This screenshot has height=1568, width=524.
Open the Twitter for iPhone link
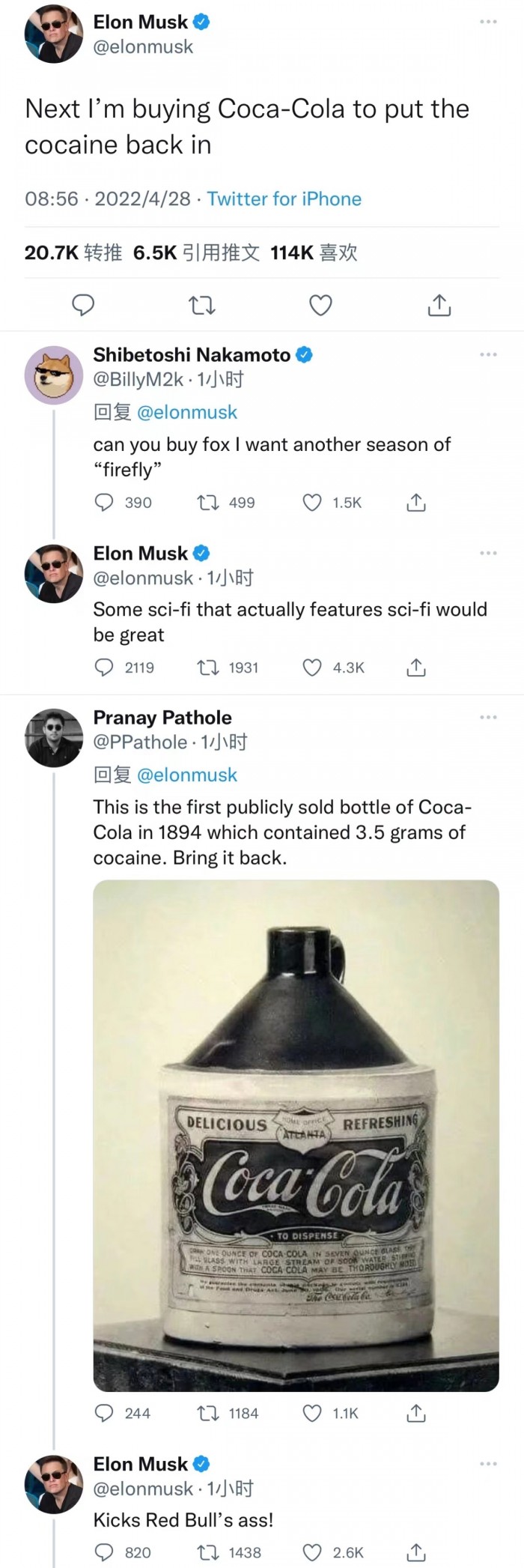point(284,199)
